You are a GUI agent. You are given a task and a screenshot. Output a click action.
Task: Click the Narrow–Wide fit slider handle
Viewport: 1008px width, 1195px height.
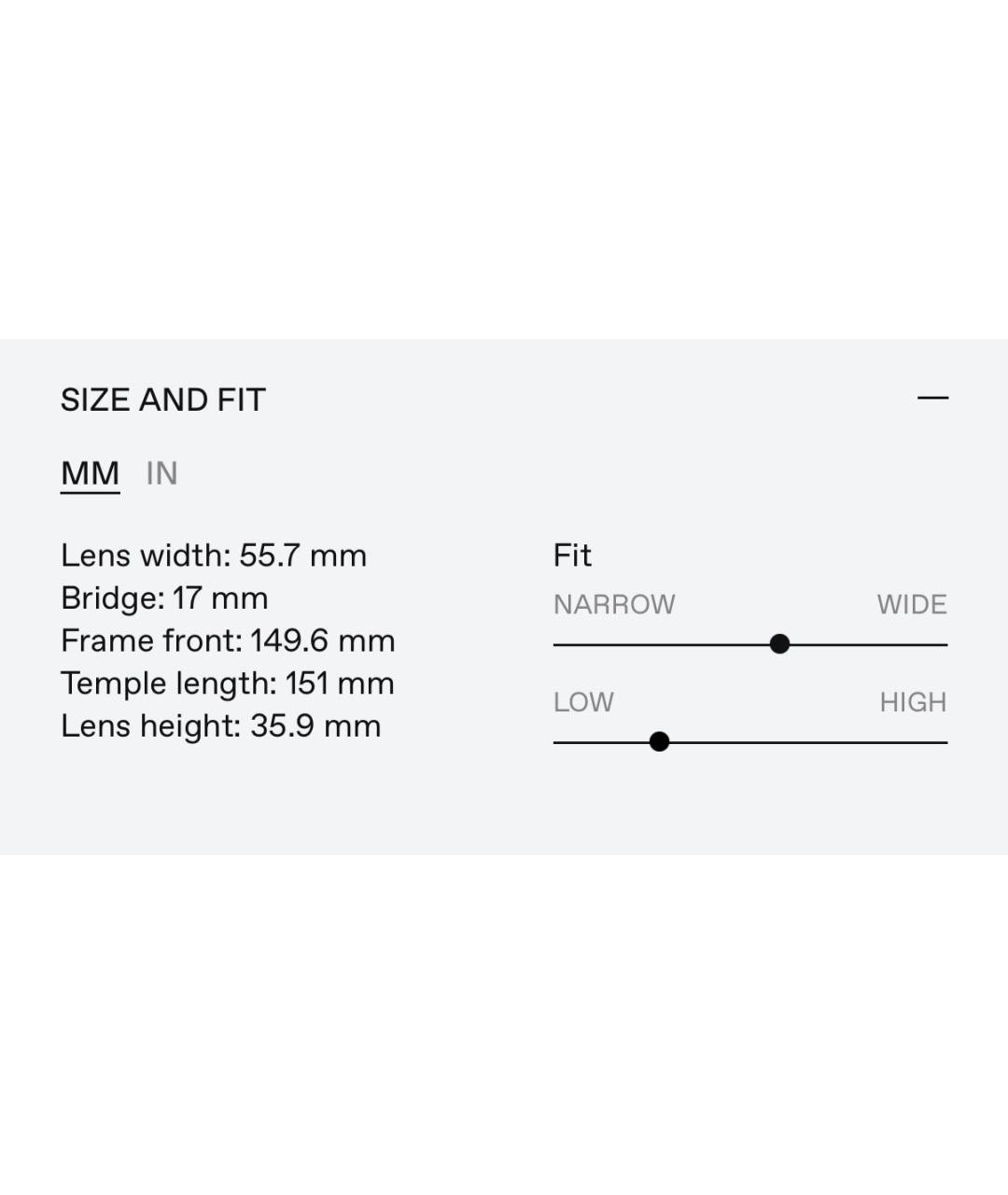[x=780, y=644]
